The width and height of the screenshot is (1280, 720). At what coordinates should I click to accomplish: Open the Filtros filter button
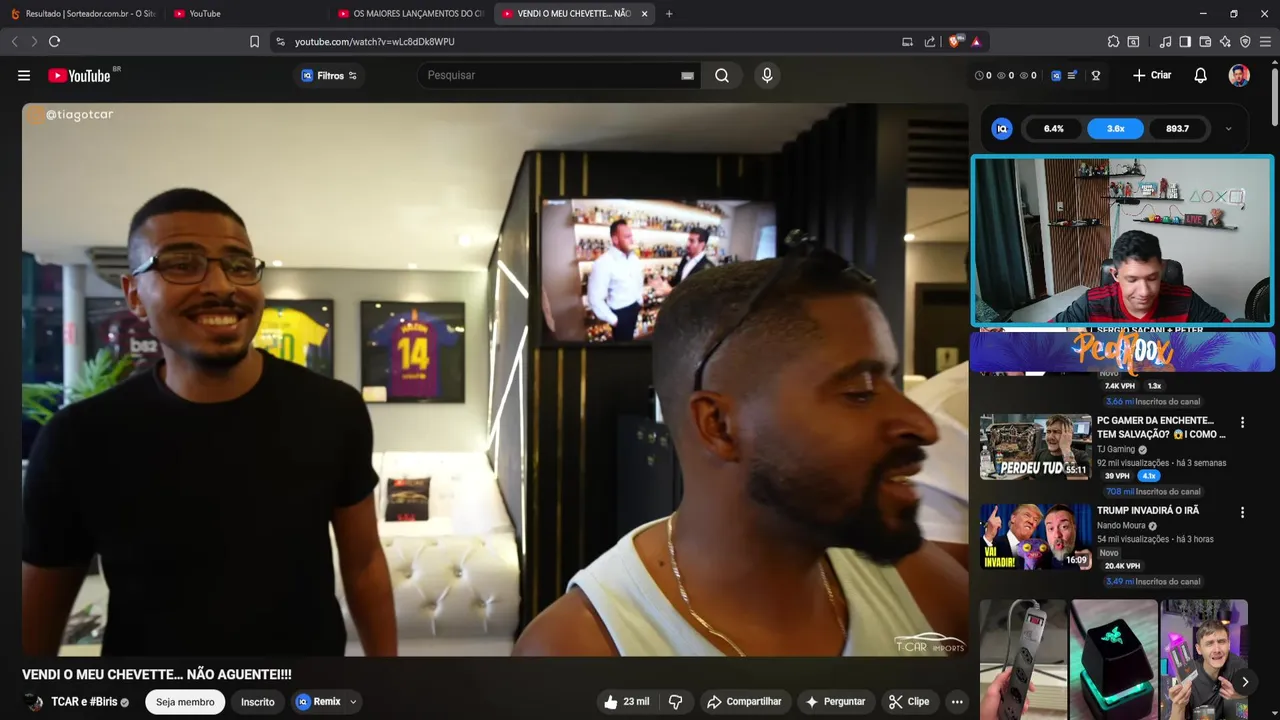click(329, 75)
